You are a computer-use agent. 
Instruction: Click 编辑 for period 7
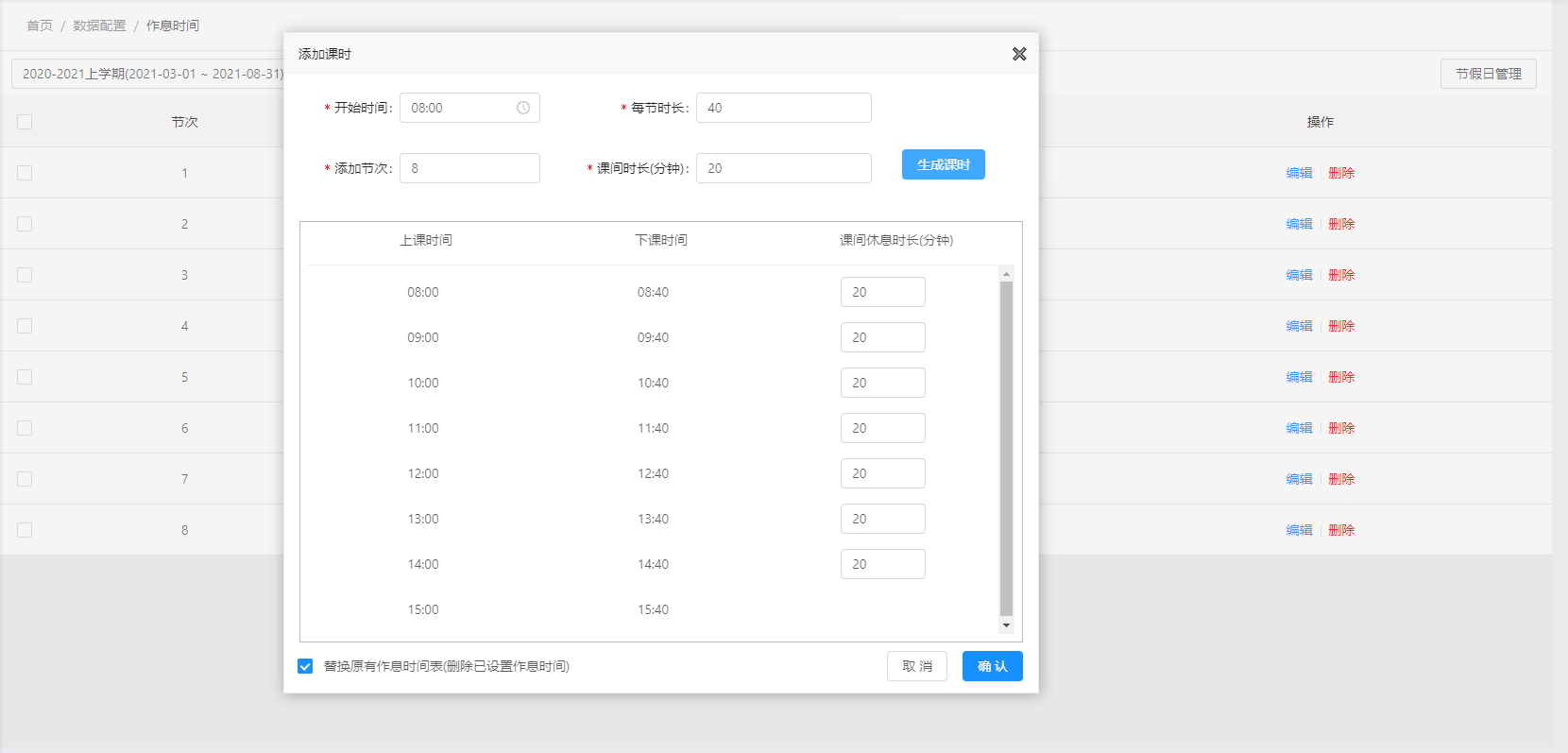point(1300,479)
